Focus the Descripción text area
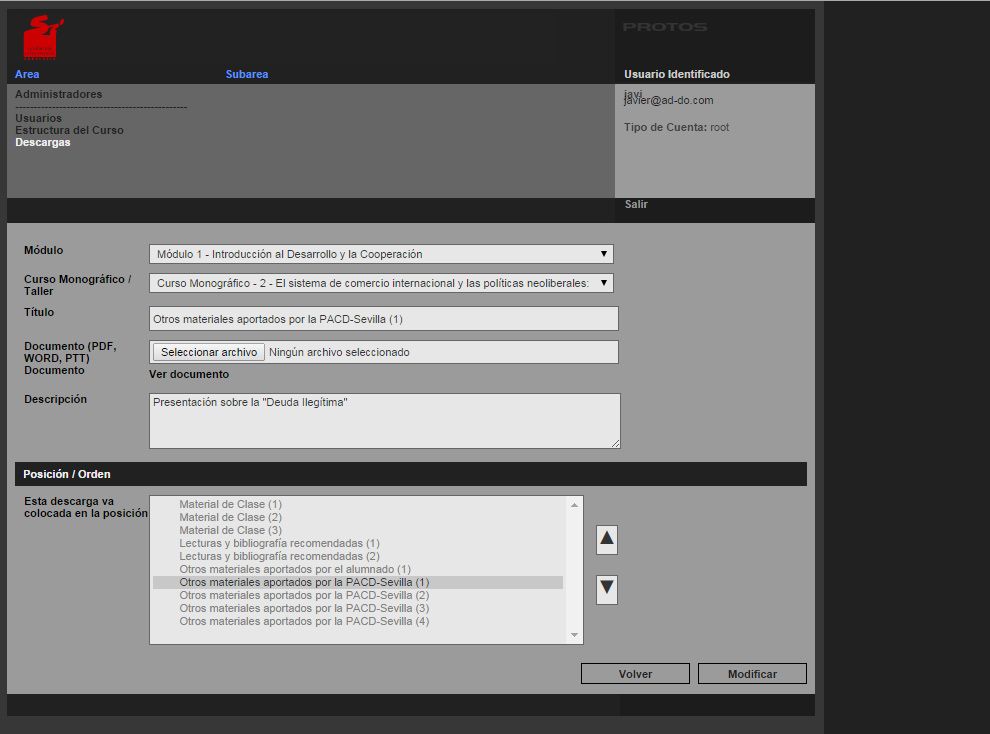 (383, 420)
